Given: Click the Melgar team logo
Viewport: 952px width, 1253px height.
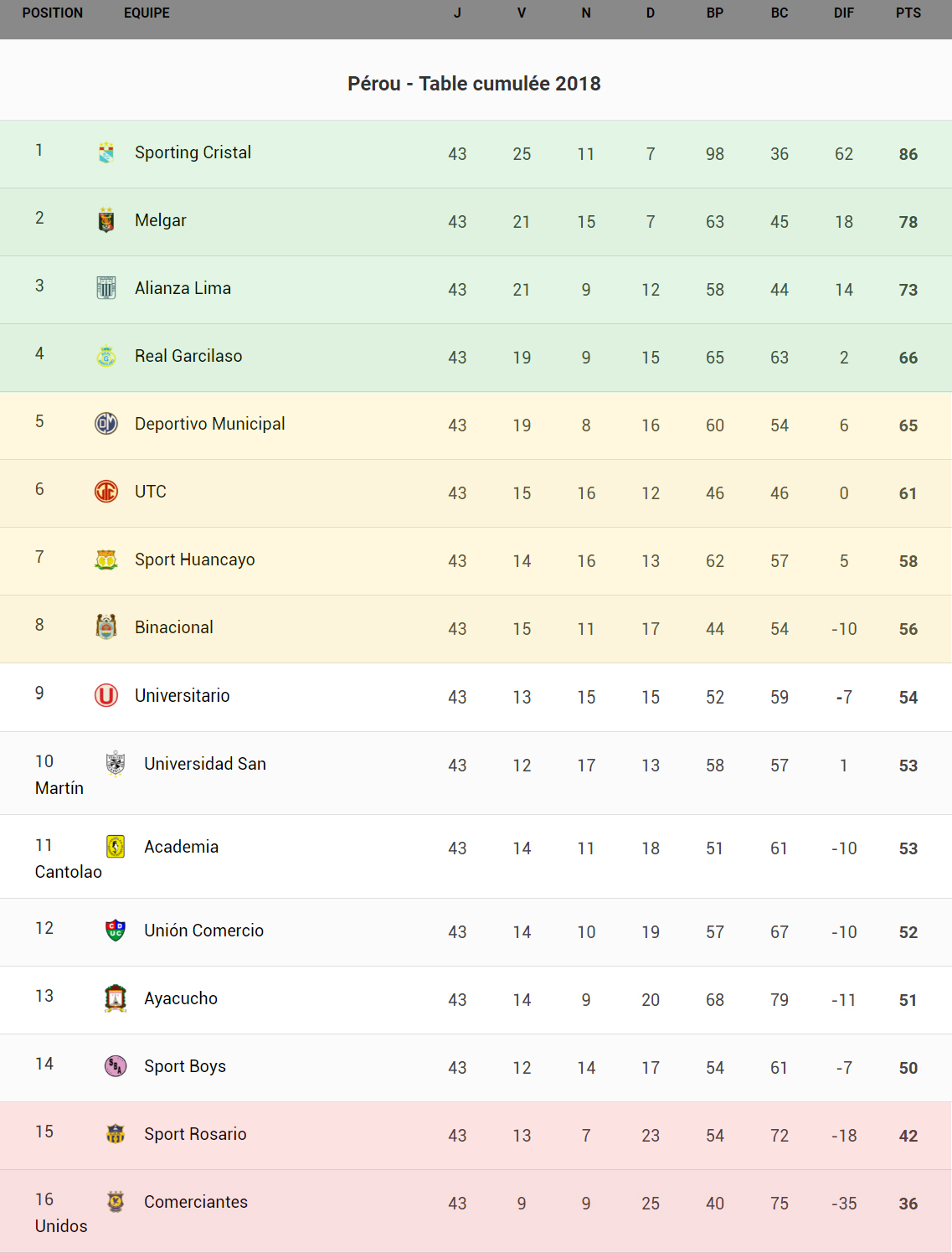Looking at the screenshot, I should pos(106,220).
